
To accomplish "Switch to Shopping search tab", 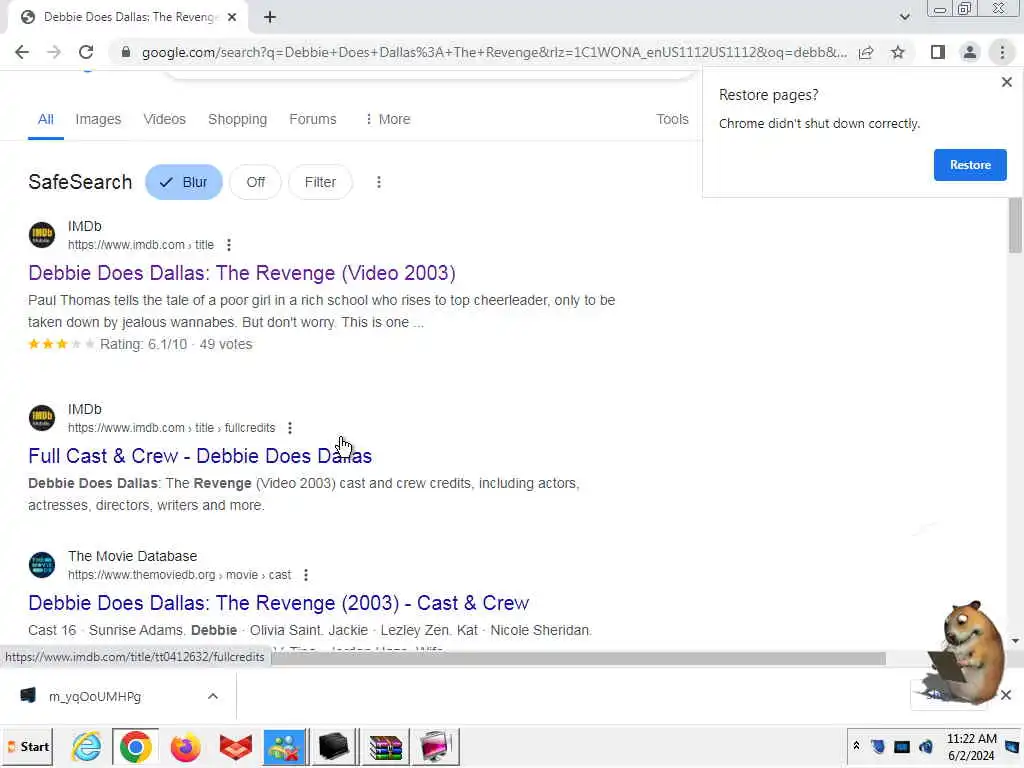I will tap(237, 120).
